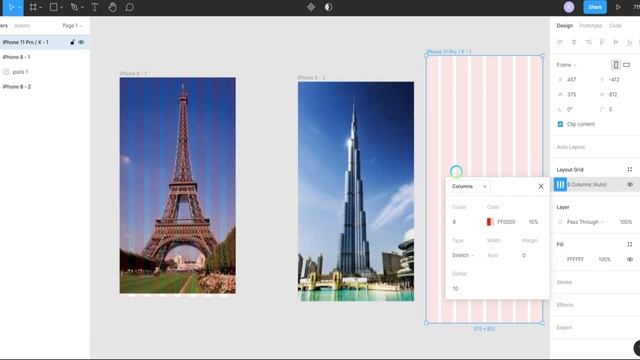
Task: Switch to the Code tab
Action: point(615,26)
